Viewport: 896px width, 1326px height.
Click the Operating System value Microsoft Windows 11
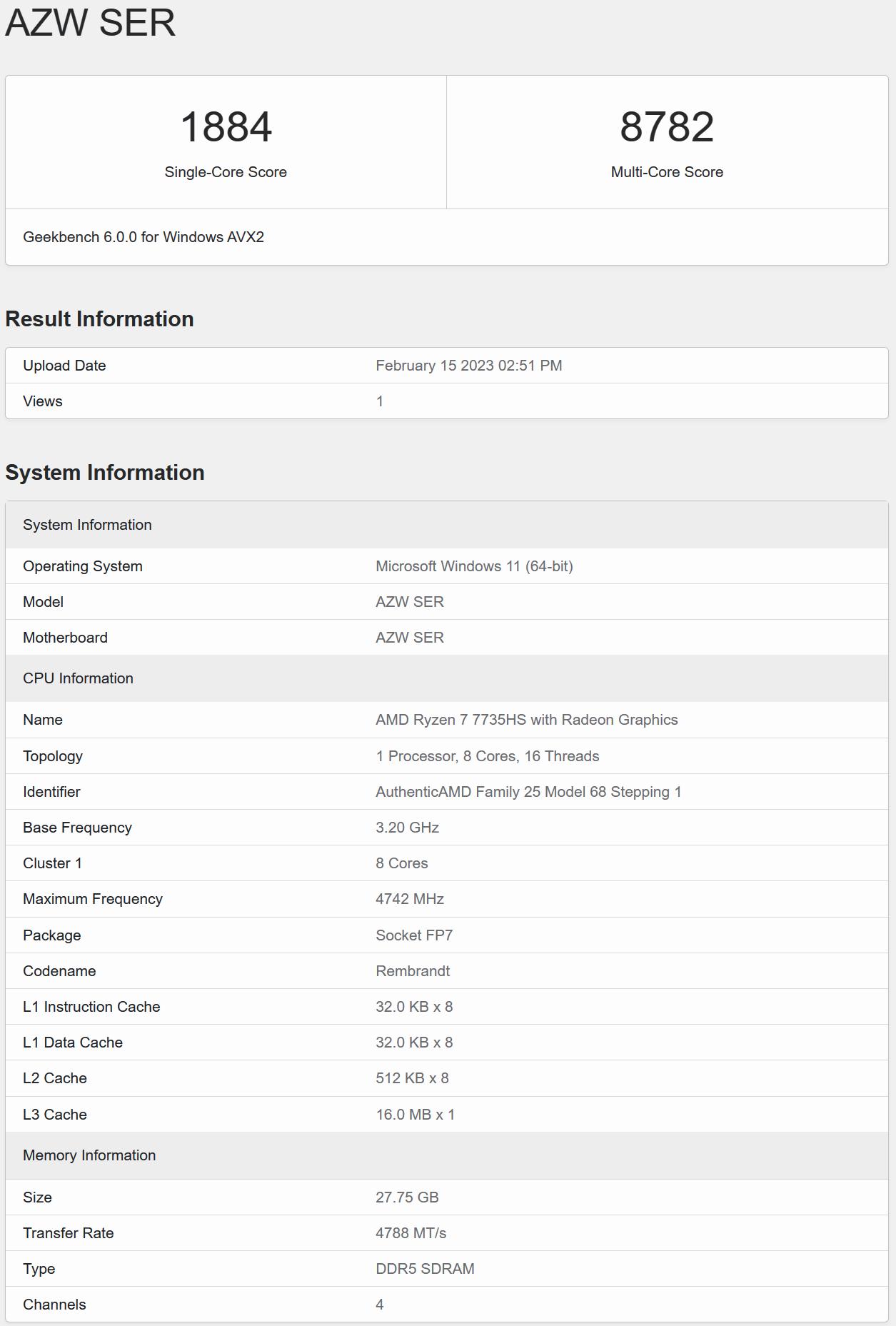coord(474,566)
